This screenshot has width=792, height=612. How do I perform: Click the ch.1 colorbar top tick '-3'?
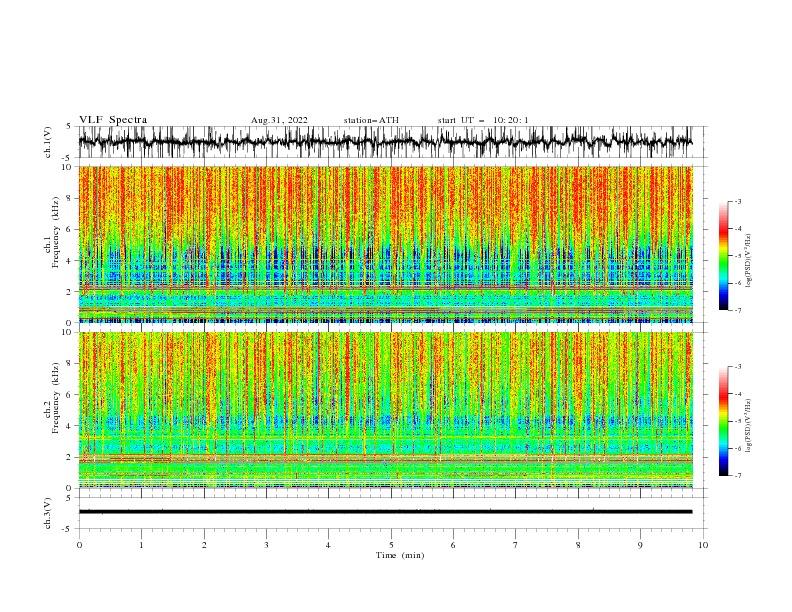738,201
